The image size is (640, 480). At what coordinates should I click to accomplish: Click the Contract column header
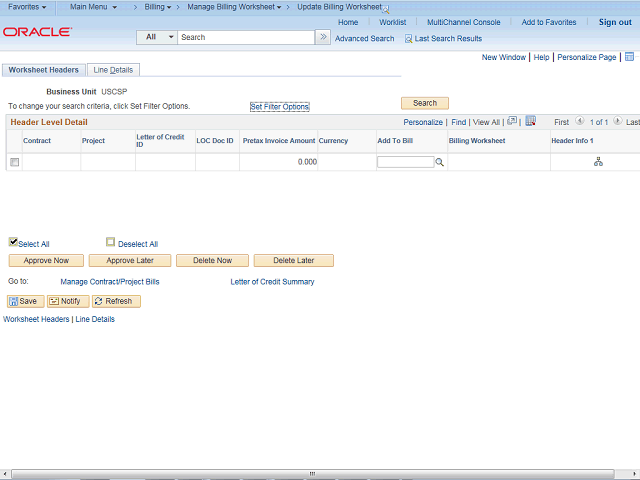37,141
